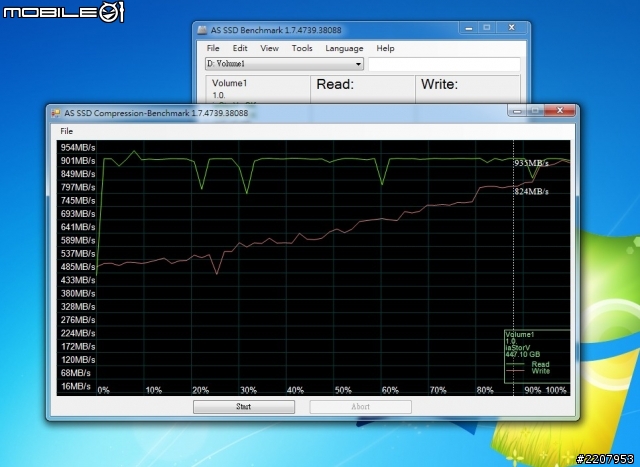Click the Compression-Benchmark title bar icon

click(56, 113)
